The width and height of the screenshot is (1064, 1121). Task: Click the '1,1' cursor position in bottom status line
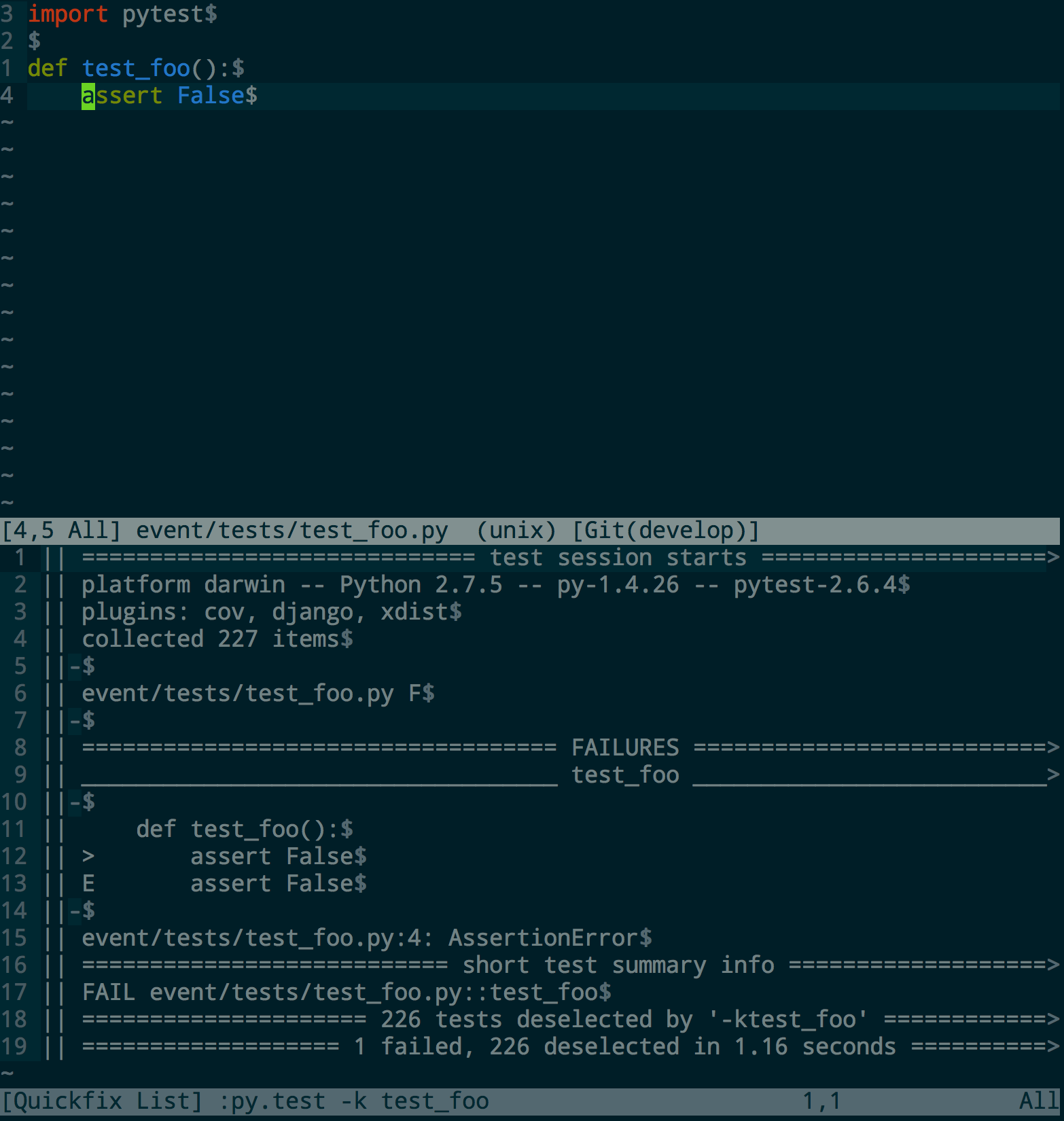coord(822,1101)
